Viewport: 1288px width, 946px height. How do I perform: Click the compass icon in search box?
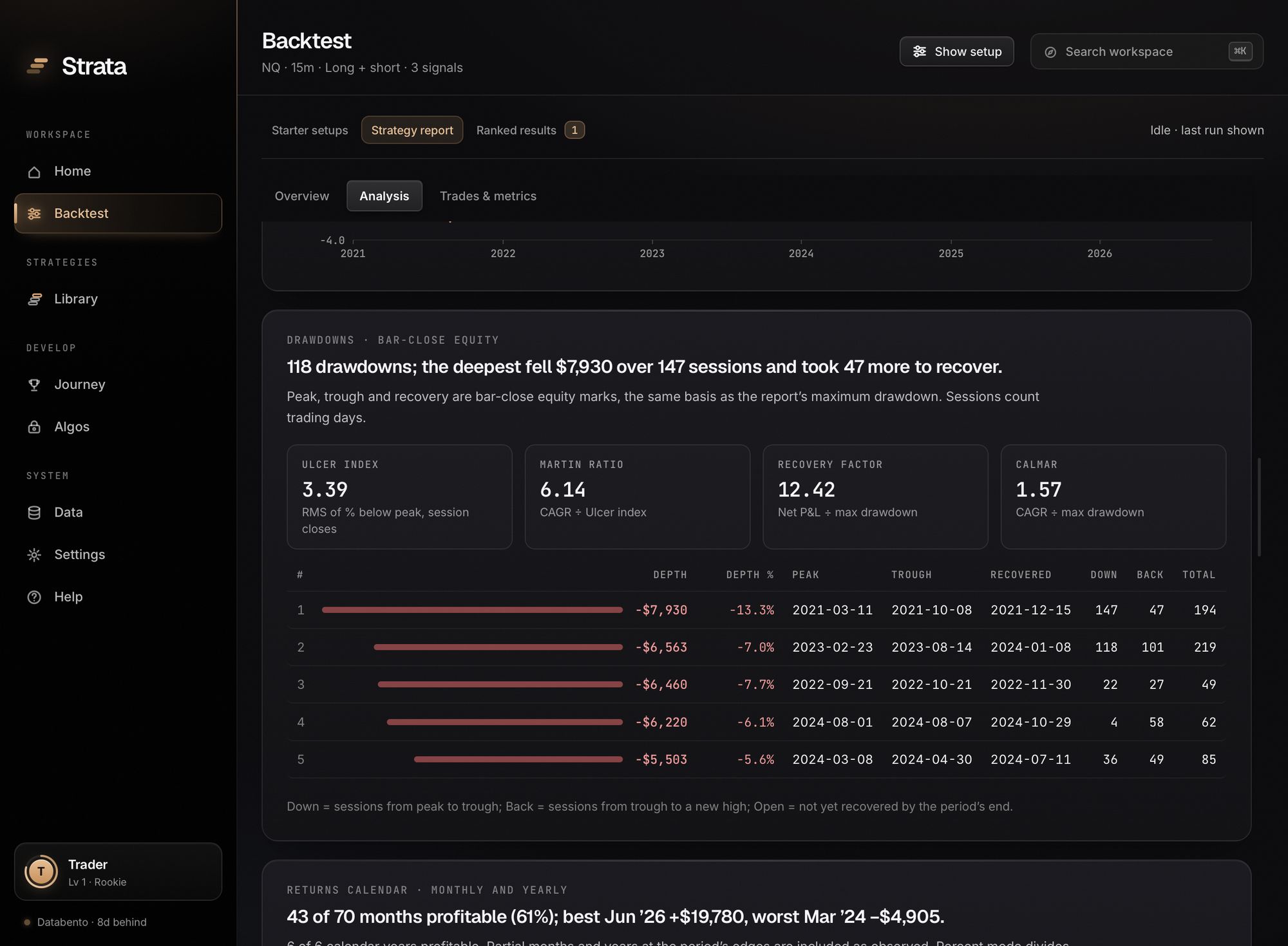[1050, 52]
